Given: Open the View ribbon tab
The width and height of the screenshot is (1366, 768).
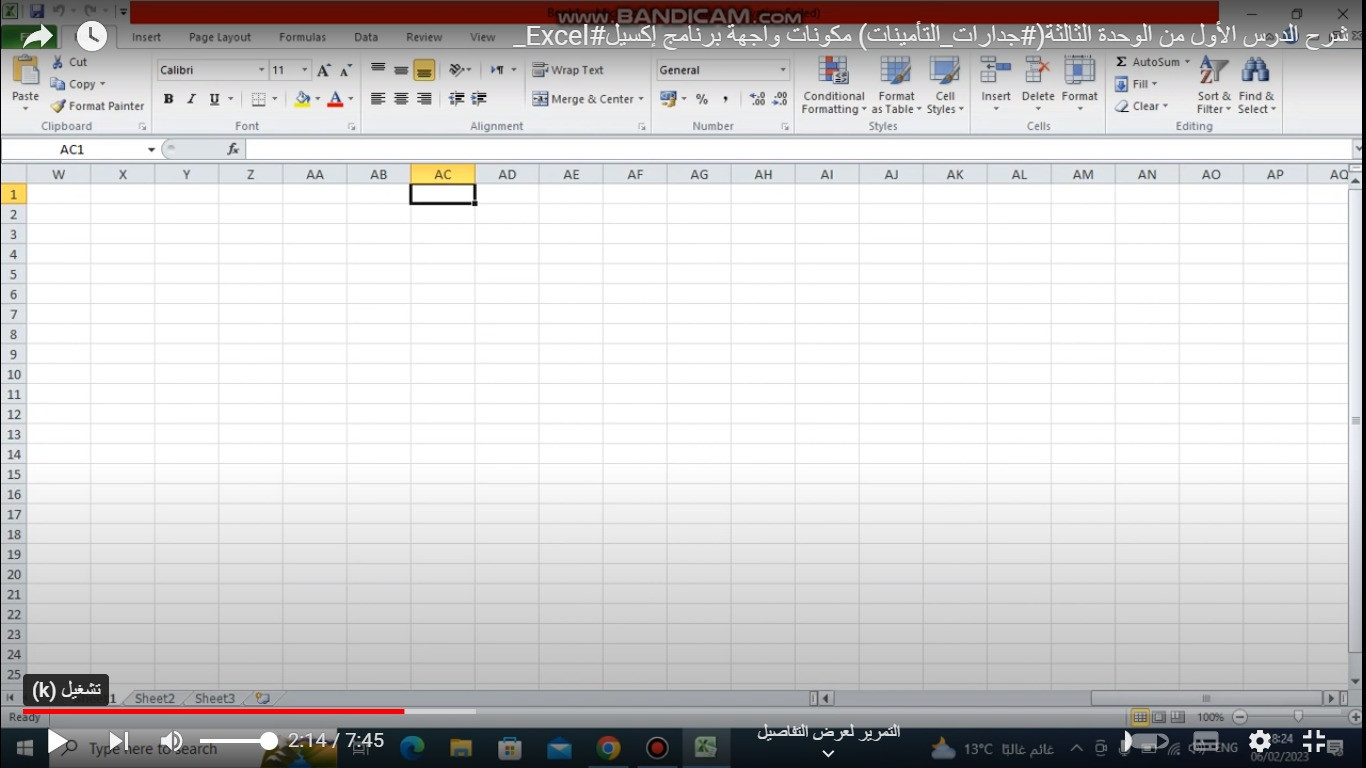Looking at the screenshot, I should pyautogui.click(x=483, y=37).
